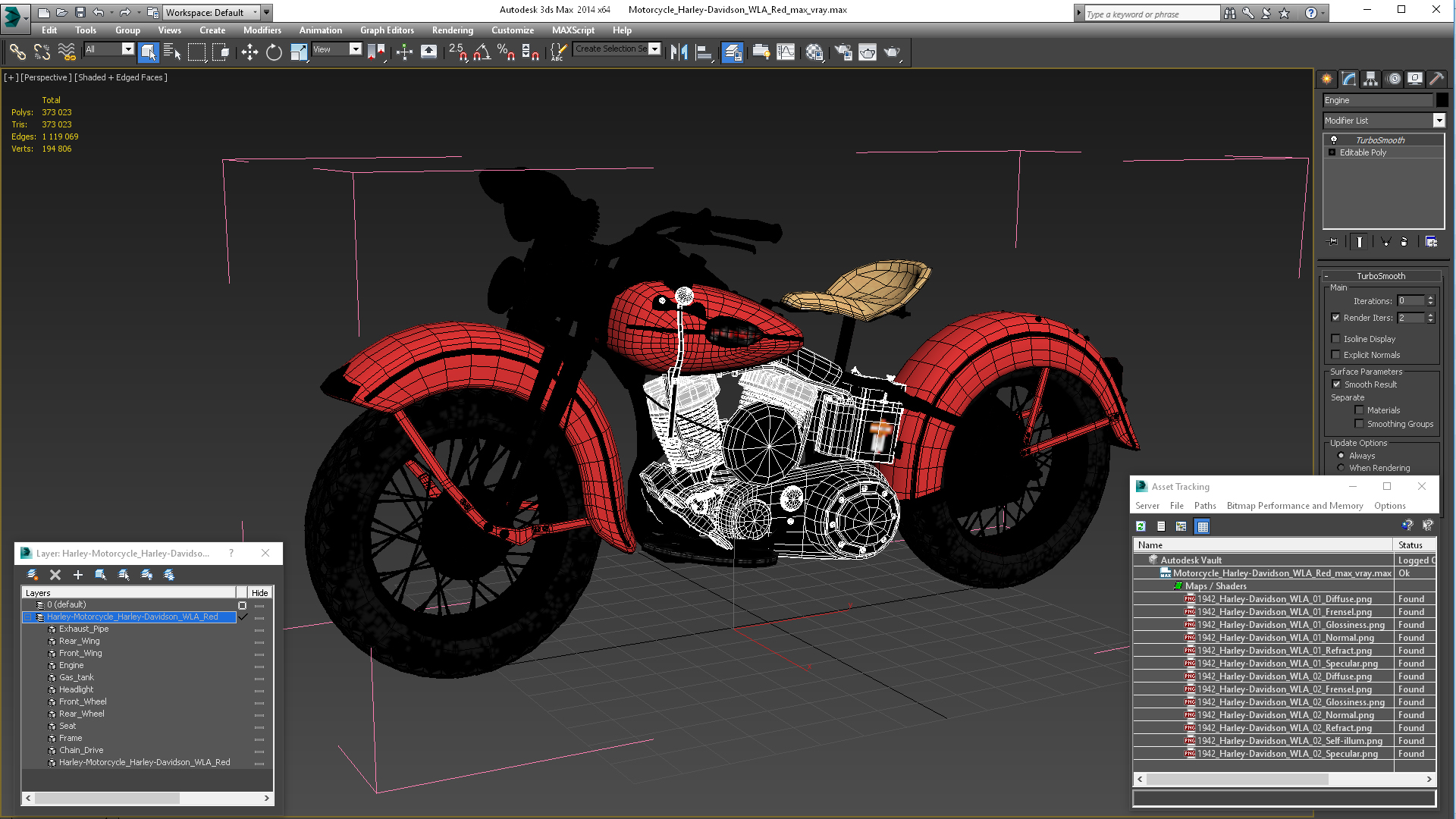Open the Motion command panel tab
The width and height of the screenshot is (1456, 819).
tap(1393, 79)
